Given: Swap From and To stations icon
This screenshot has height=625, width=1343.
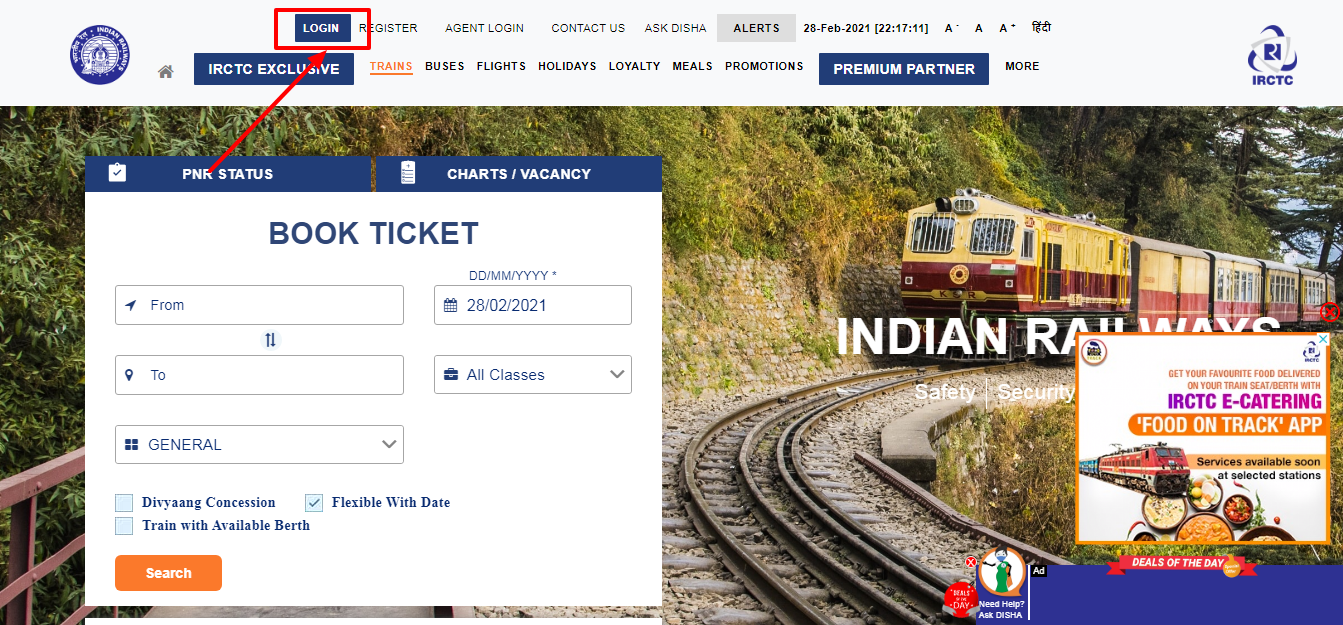Looking at the screenshot, I should coord(270,340).
